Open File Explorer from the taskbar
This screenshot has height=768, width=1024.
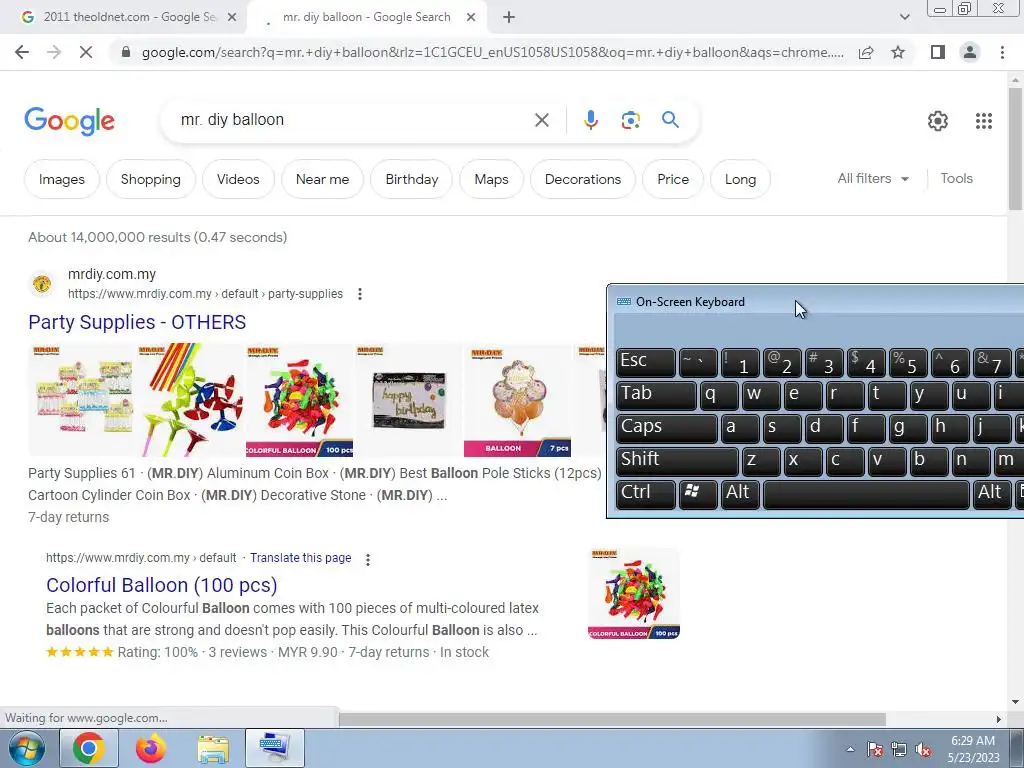(x=212, y=750)
